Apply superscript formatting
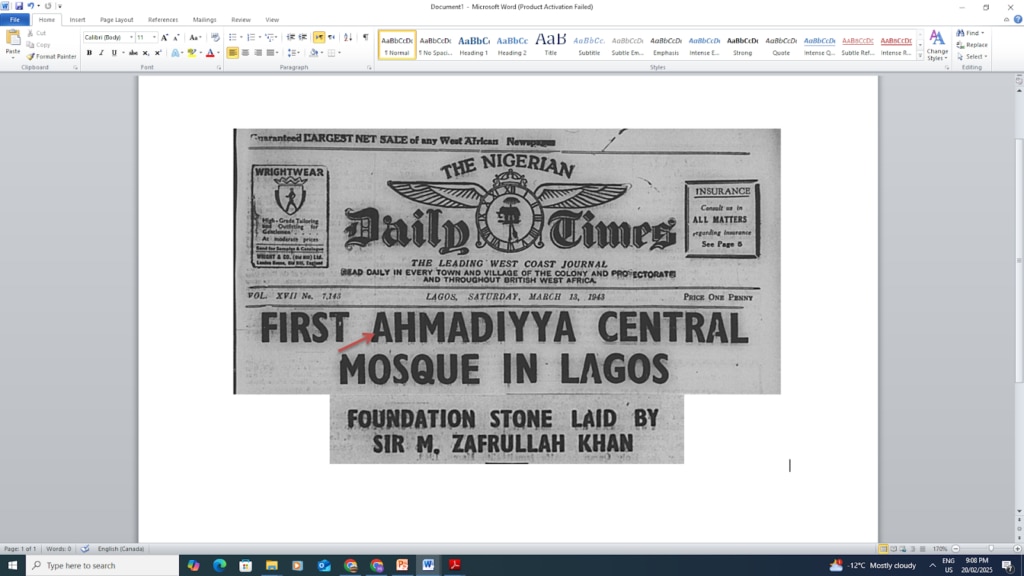Image resolution: width=1024 pixels, height=576 pixels. pos(158,53)
